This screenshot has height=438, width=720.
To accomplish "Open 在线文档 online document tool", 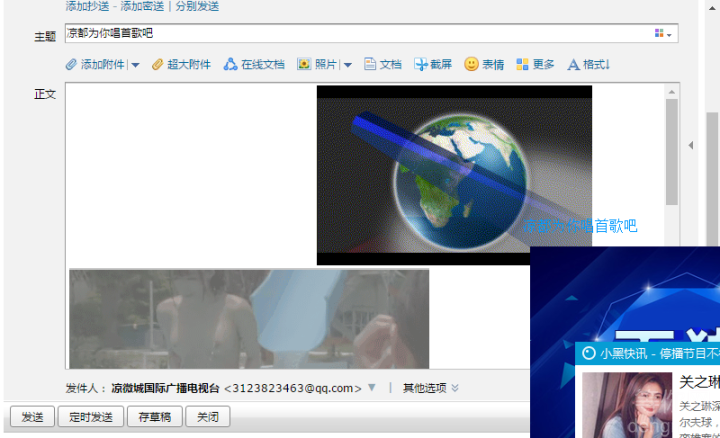I will tap(231, 64).
